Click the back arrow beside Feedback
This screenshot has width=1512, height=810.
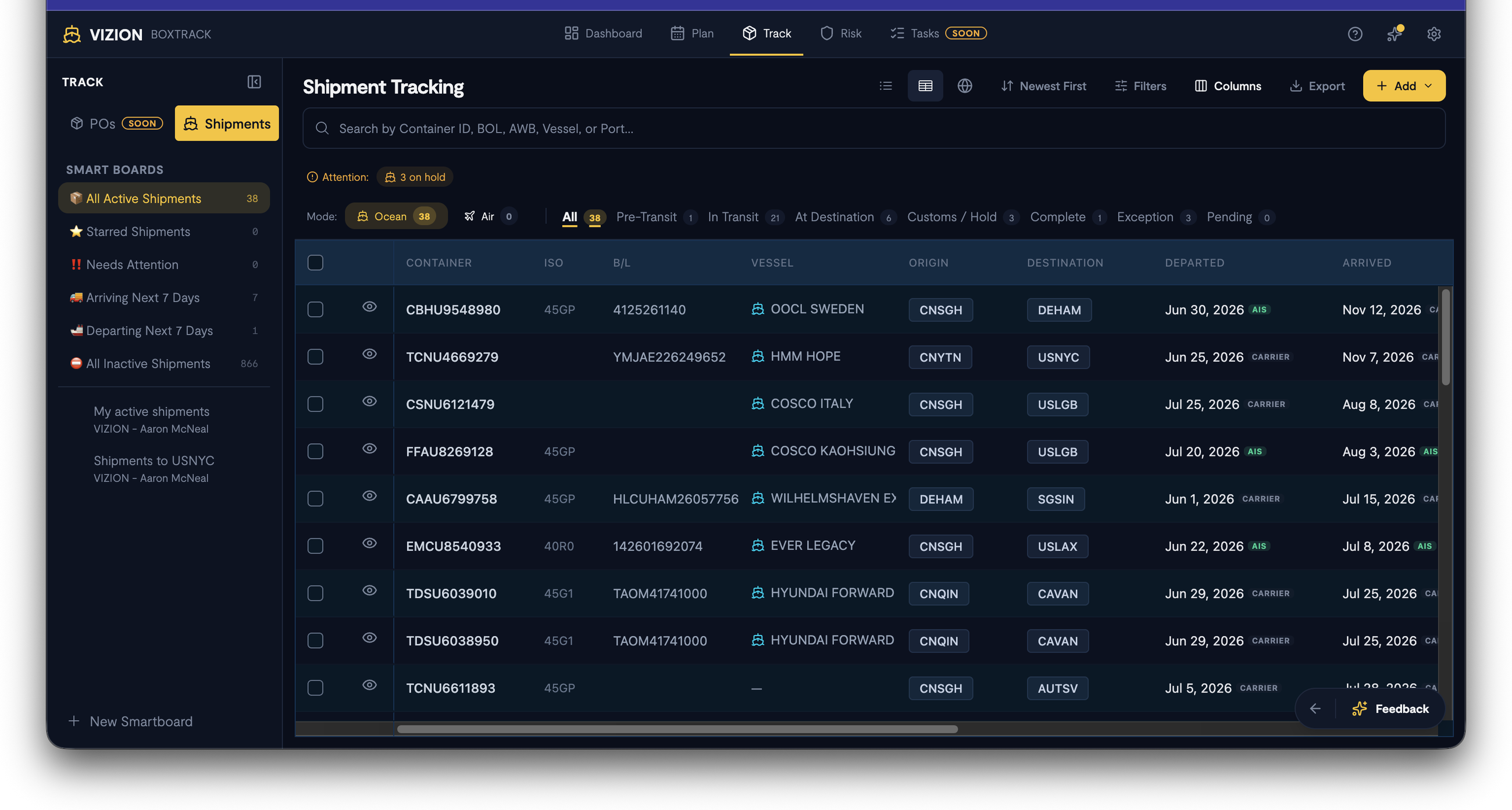(1315, 708)
